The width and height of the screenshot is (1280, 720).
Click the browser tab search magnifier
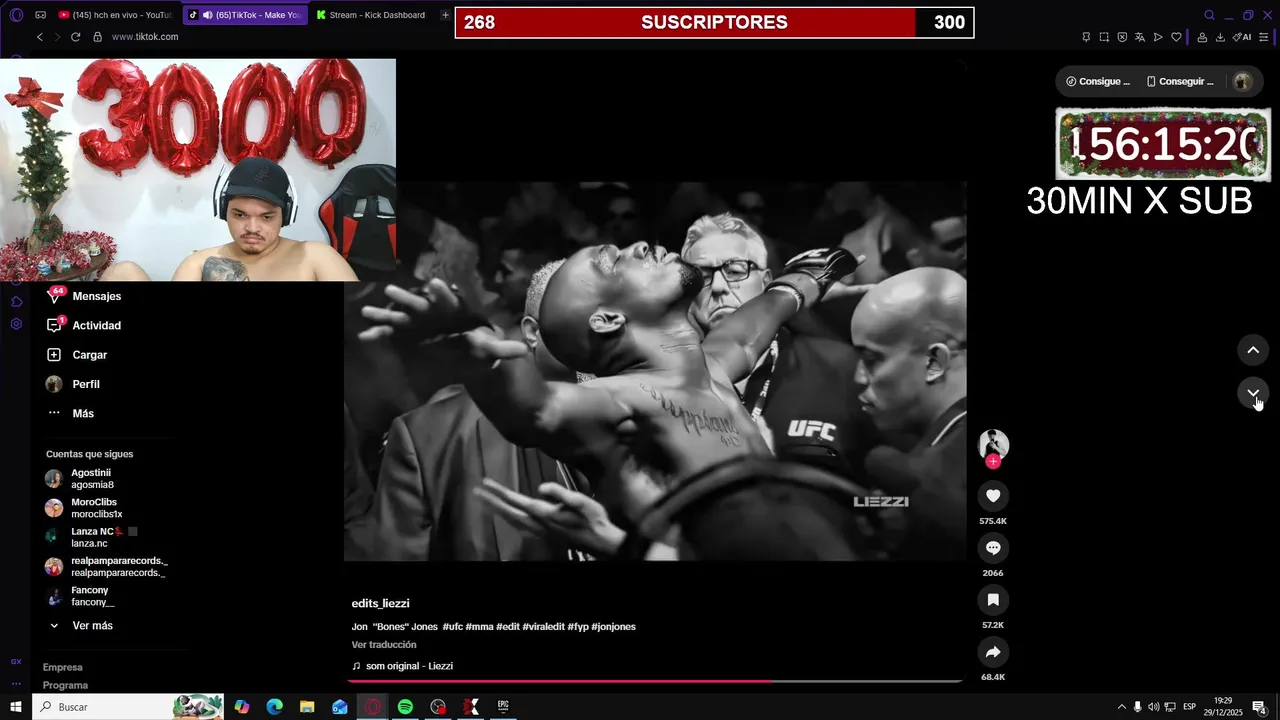coord(1209,15)
